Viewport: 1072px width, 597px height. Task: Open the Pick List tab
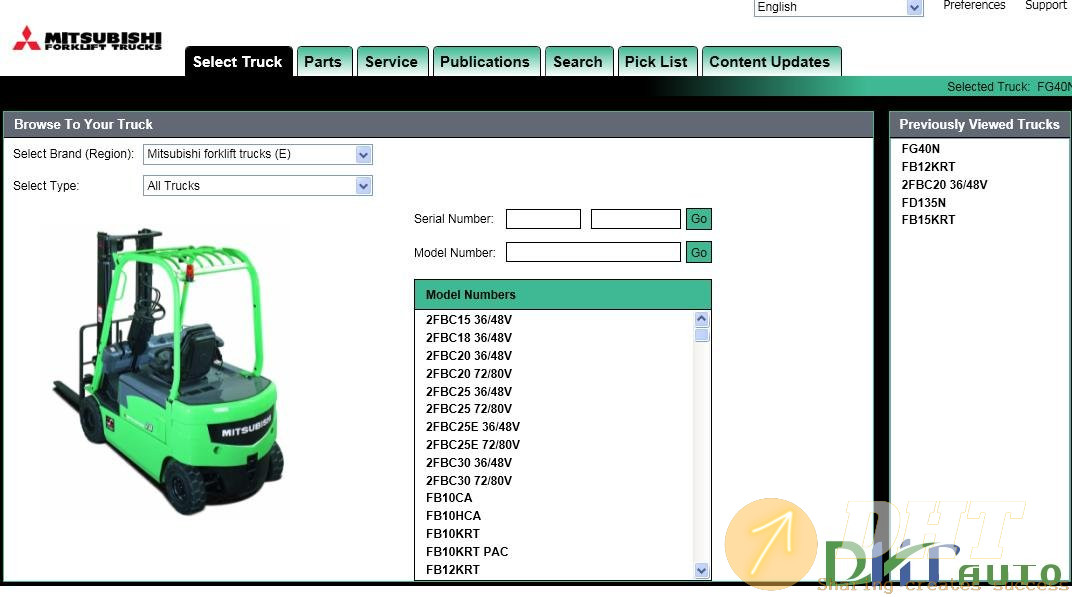(x=656, y=62)
